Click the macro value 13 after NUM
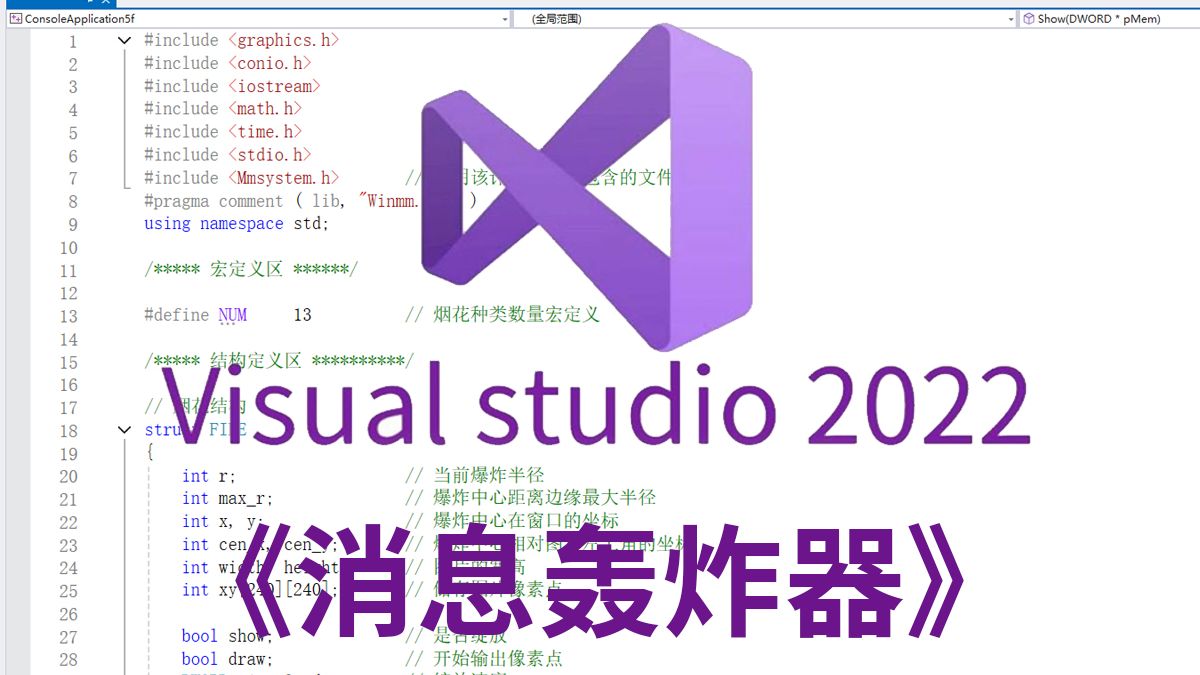 [302, 316]
